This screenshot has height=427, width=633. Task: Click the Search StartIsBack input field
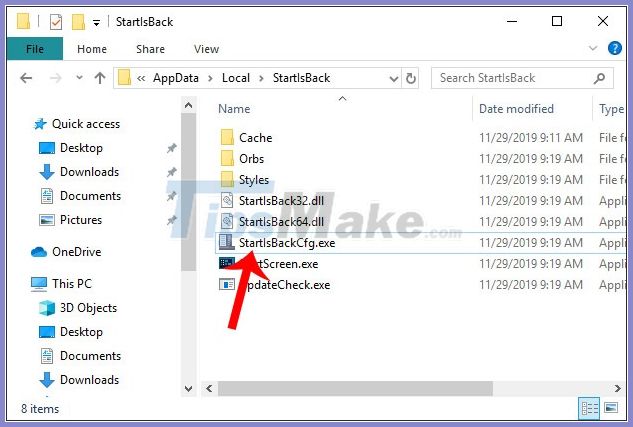517,78
